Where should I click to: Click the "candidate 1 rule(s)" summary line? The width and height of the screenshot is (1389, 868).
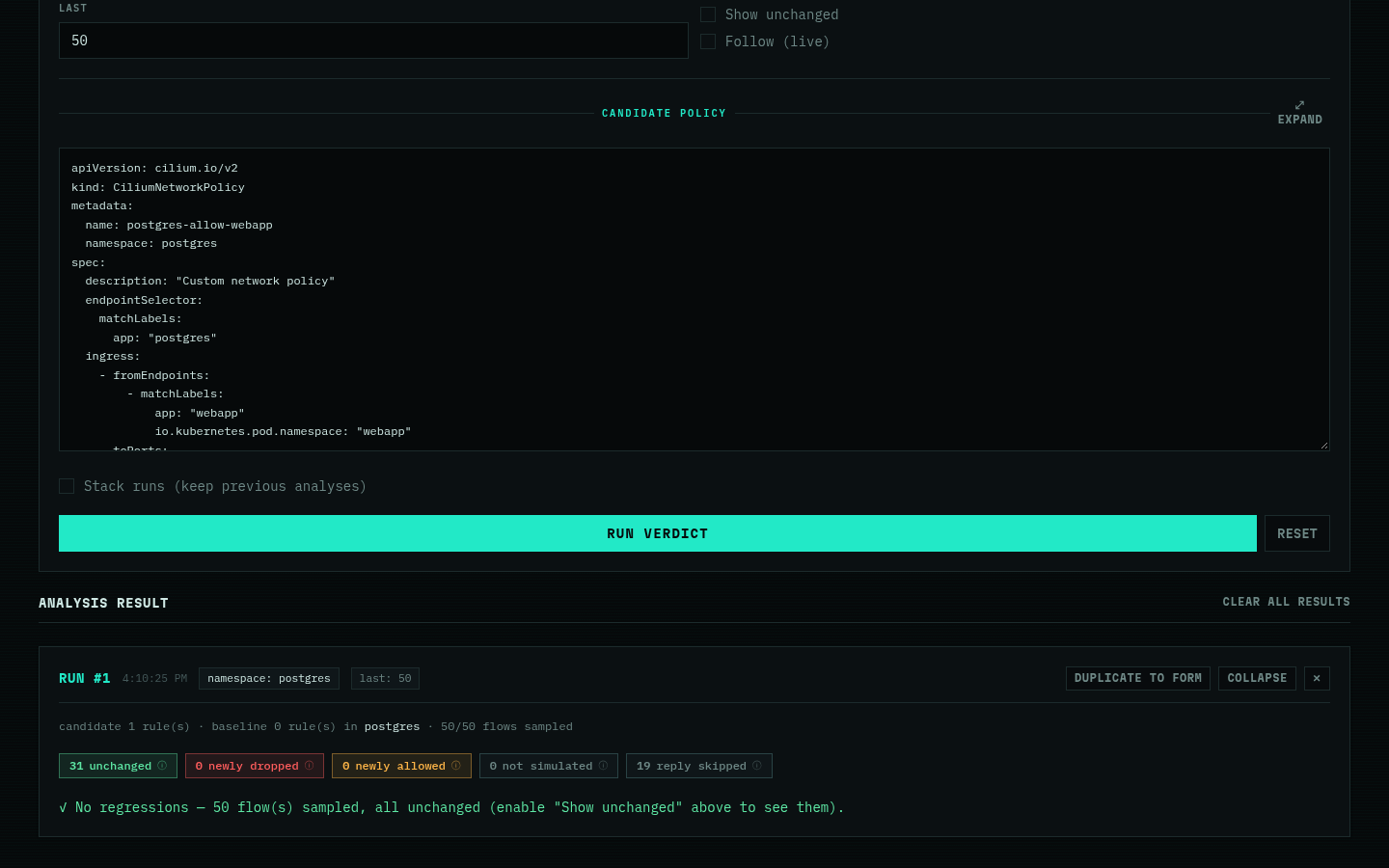point(315,726)
